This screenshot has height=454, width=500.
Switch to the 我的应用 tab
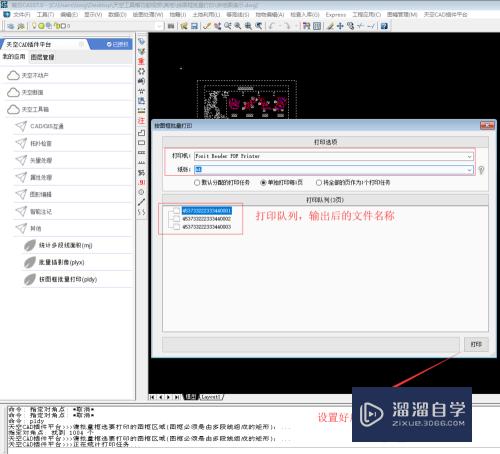pyautogui.click(x=14, y=57)
